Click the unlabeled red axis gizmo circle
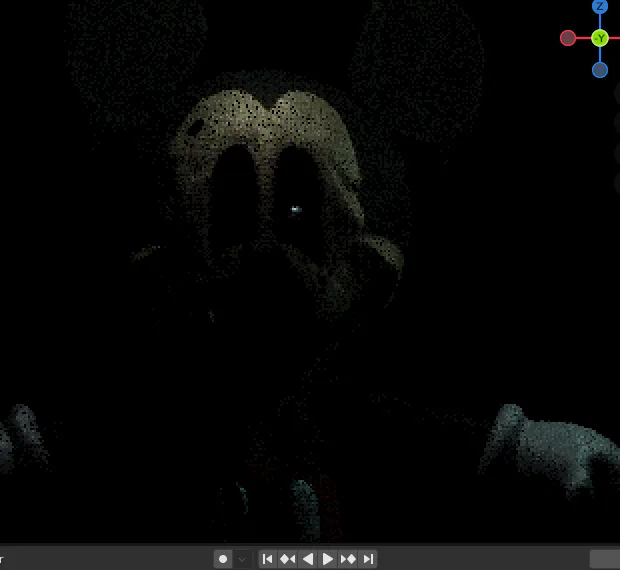 click(x=568, y=38)
